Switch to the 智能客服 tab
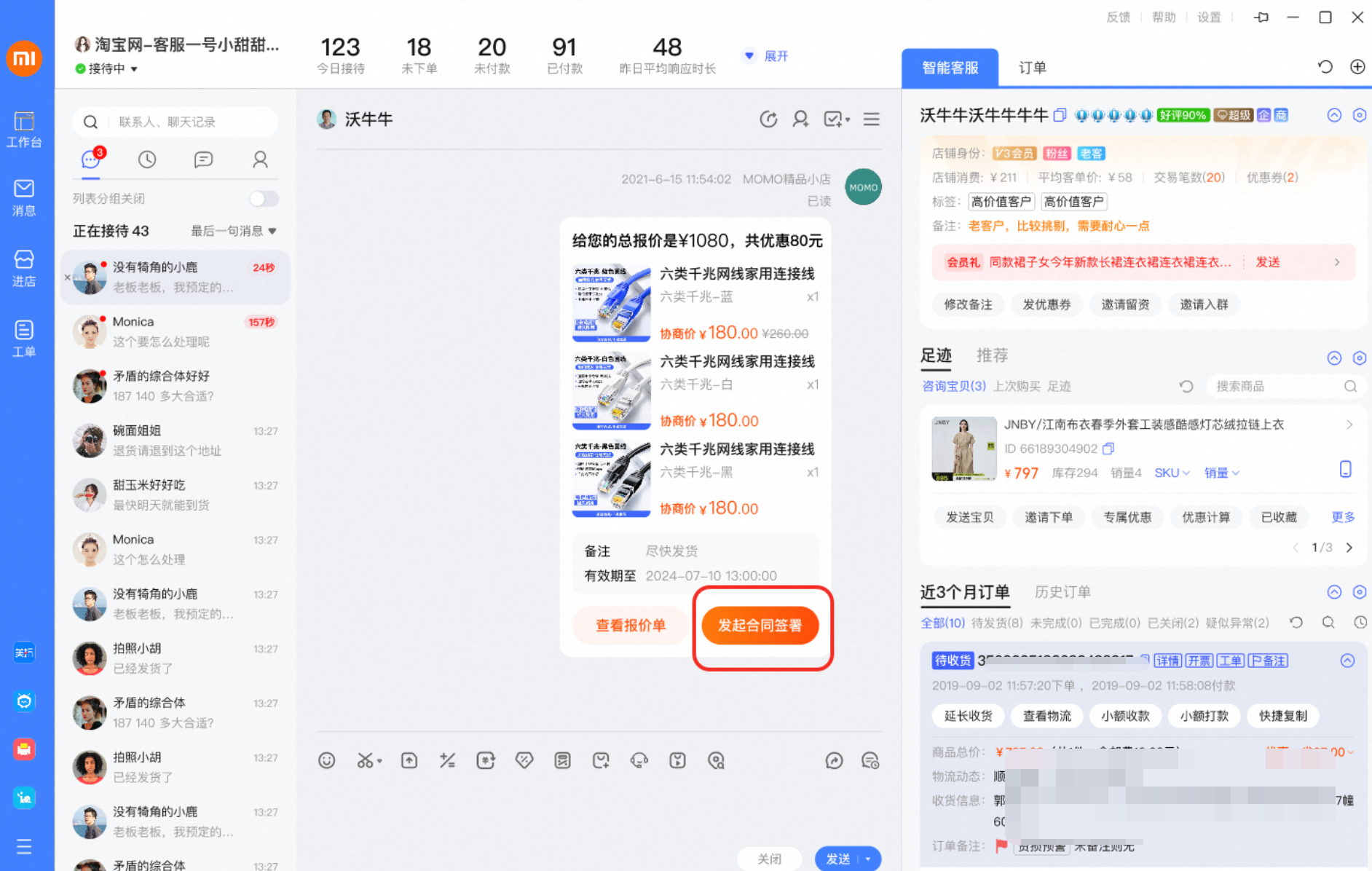The height and width of the screenshot is (871, 1372). [950, 68]
